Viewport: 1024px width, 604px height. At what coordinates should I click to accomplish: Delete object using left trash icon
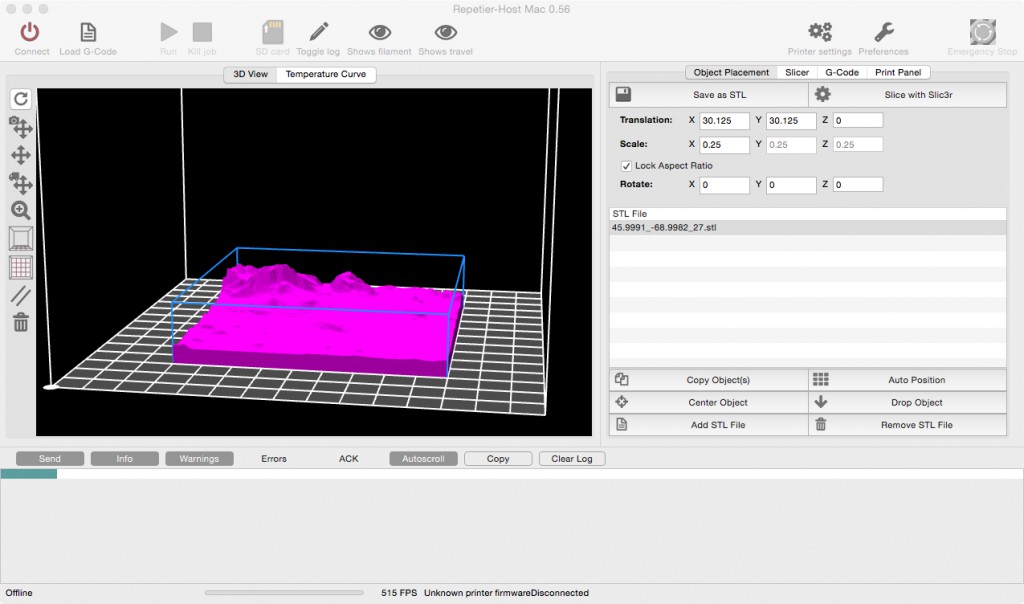(x=21, y=322)
